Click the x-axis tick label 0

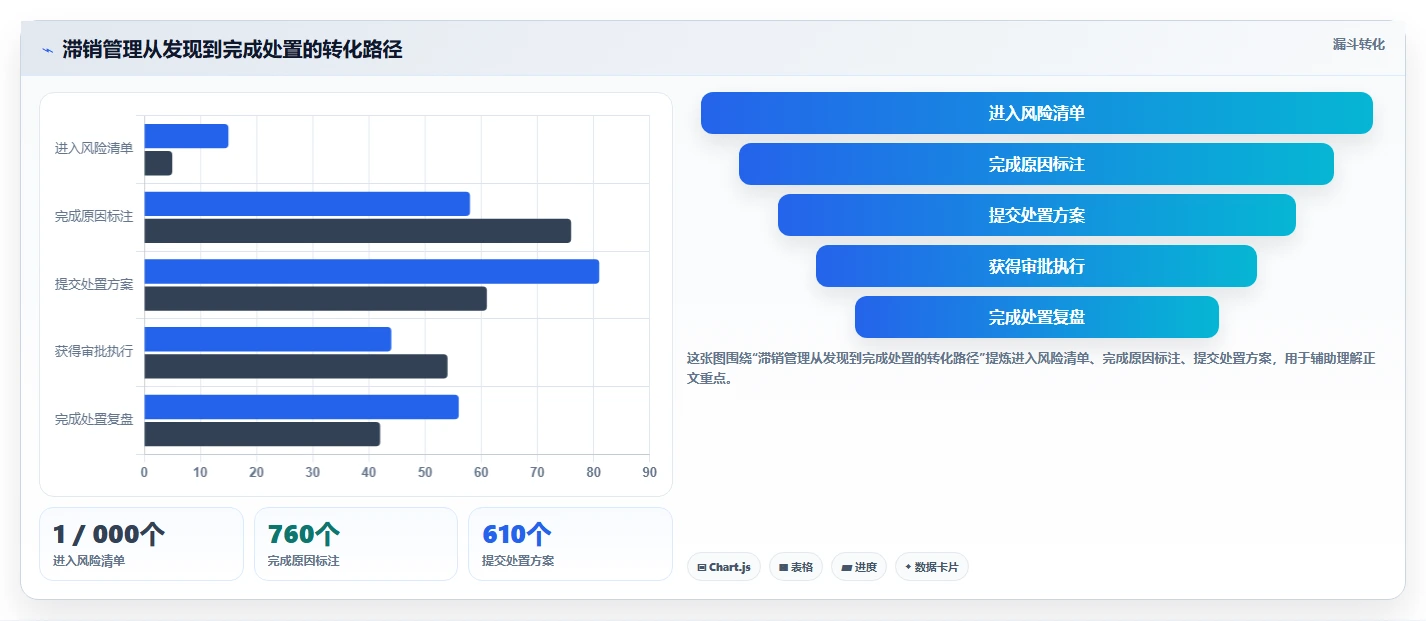(x=144, y=473)
